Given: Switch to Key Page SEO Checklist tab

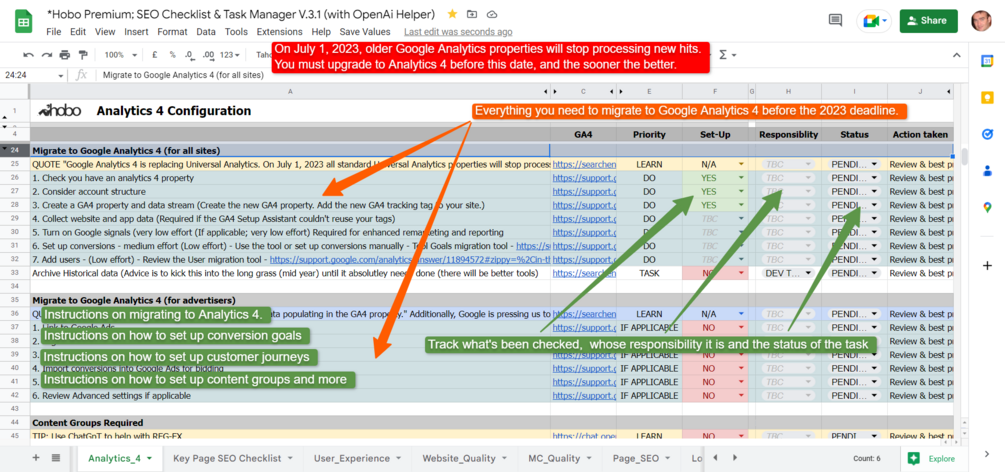Looking at the screenshot, I should tap(227, 458).
